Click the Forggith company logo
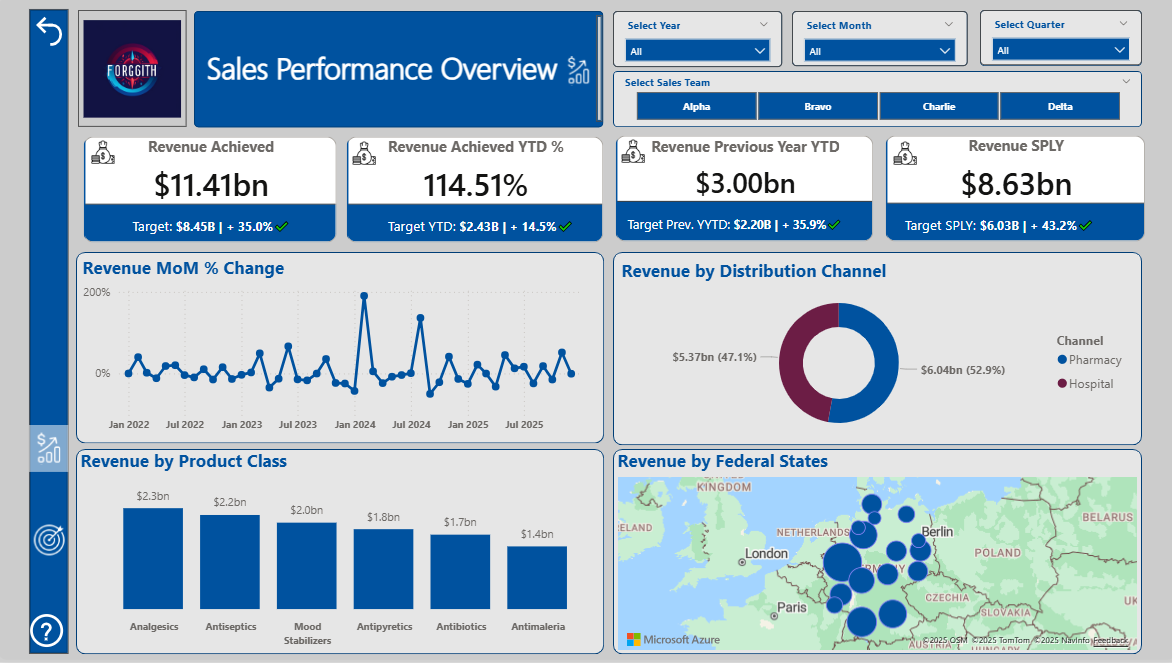The width and height of the screenshot is (1172, 663). click(x=132, y=69)
